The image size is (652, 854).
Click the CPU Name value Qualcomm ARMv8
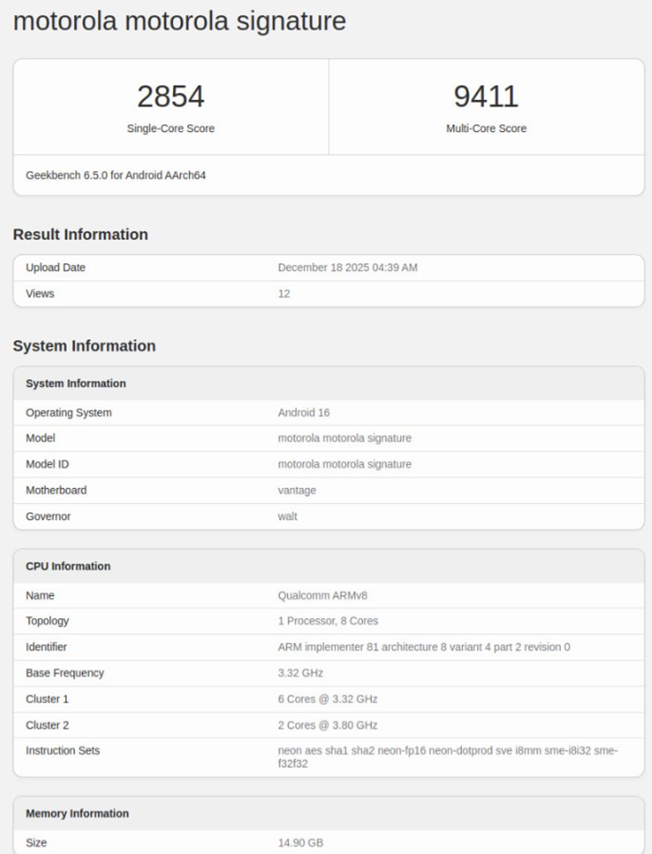tap(322, 595)
